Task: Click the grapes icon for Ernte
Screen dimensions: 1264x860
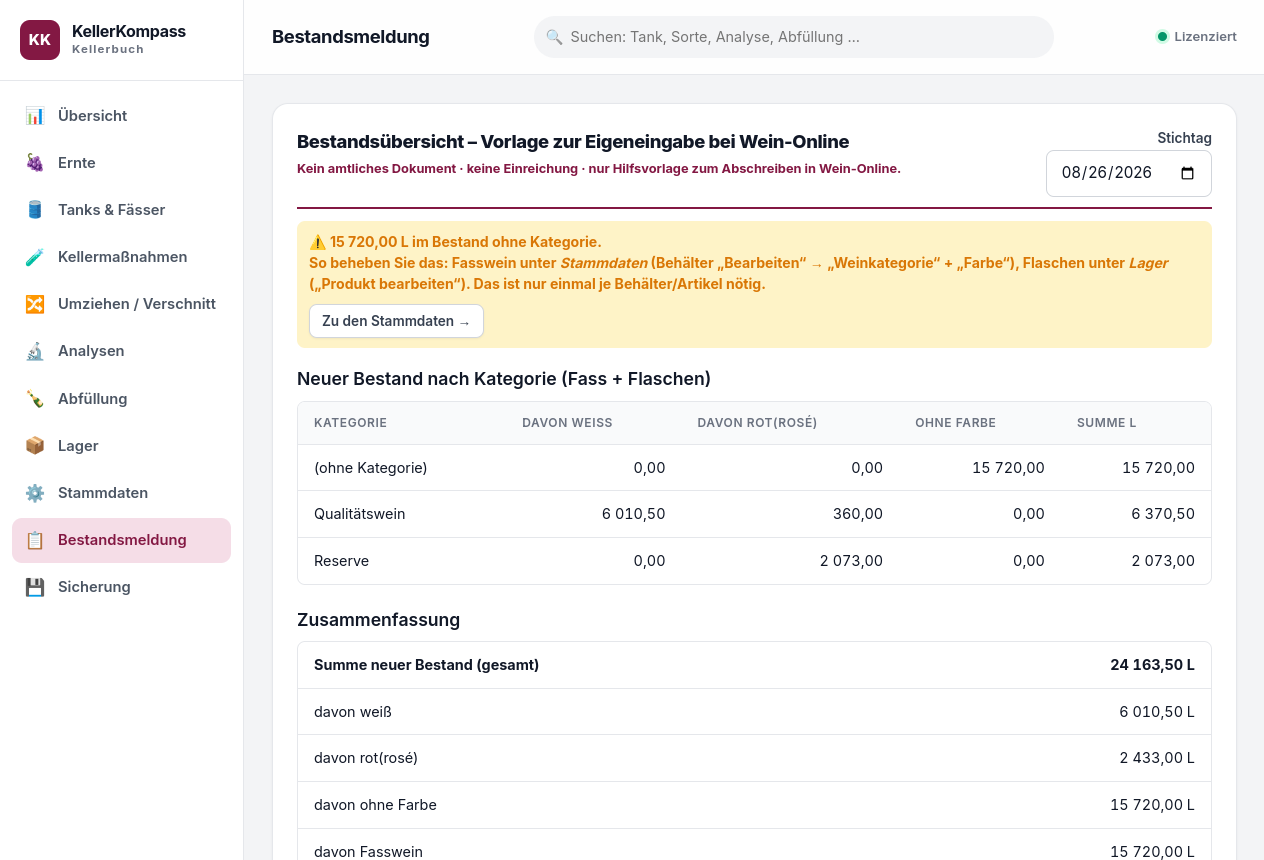Action: click(x=35, y=163)
